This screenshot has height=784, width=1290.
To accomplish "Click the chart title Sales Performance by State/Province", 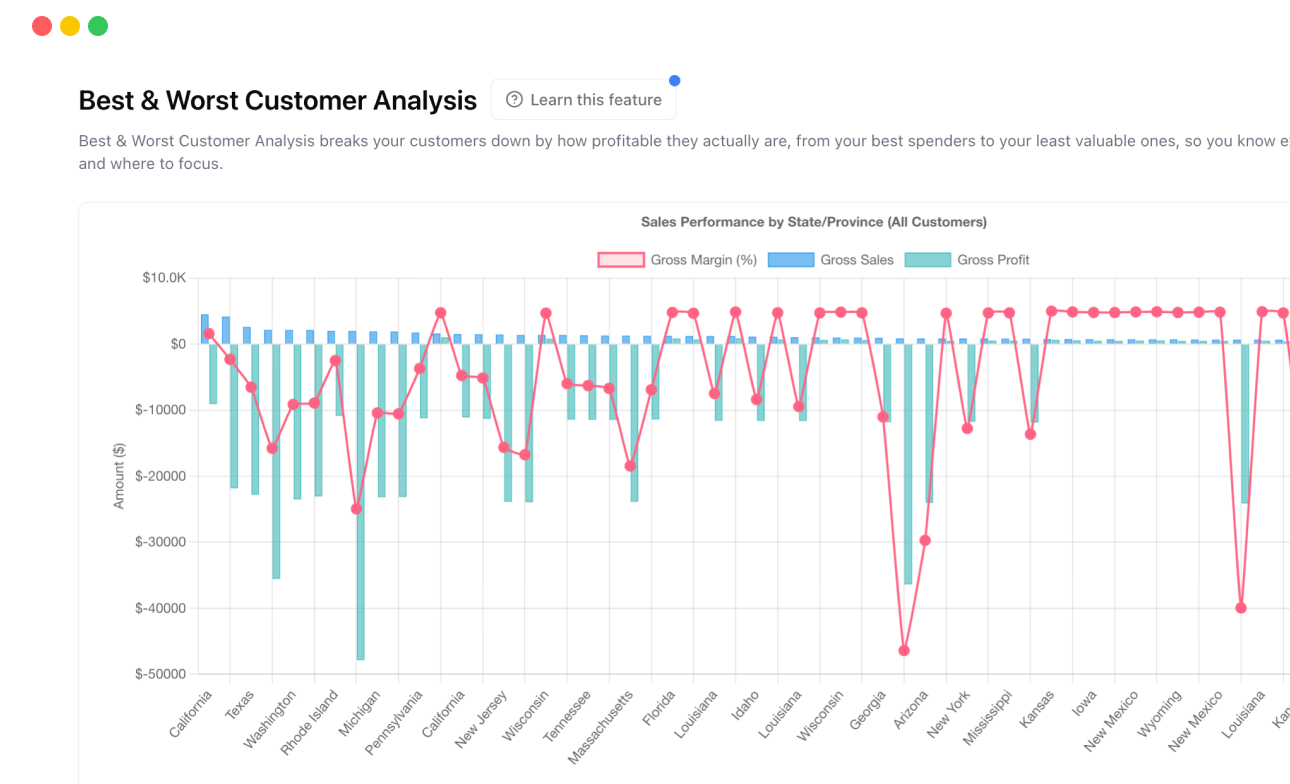I will coord(814,221).
